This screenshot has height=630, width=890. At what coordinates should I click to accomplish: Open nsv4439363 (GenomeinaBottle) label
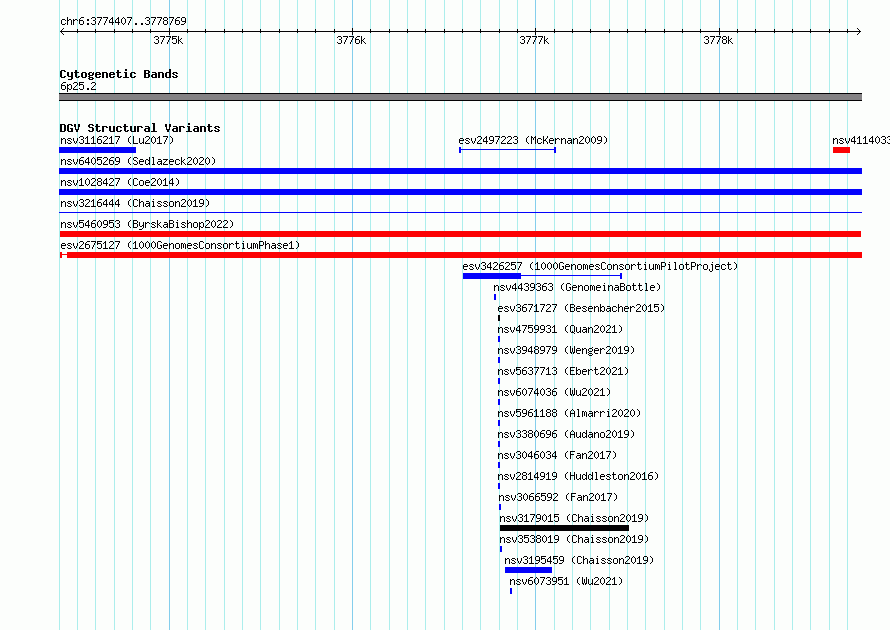[577, 287]
